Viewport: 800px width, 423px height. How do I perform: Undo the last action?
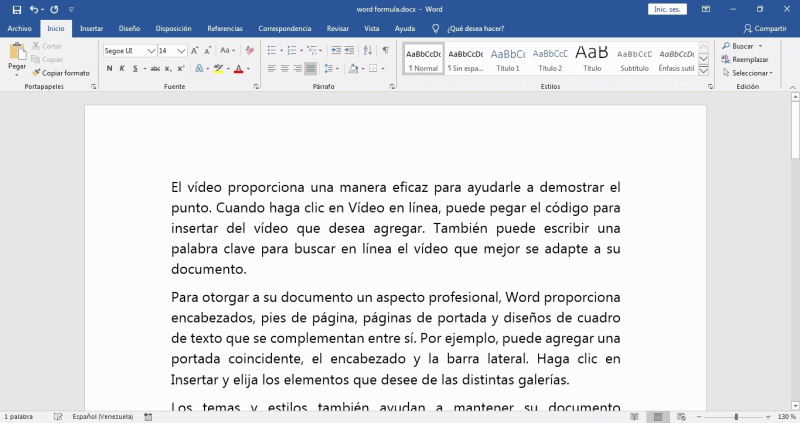pyautogui.click(x=34, y=9)
